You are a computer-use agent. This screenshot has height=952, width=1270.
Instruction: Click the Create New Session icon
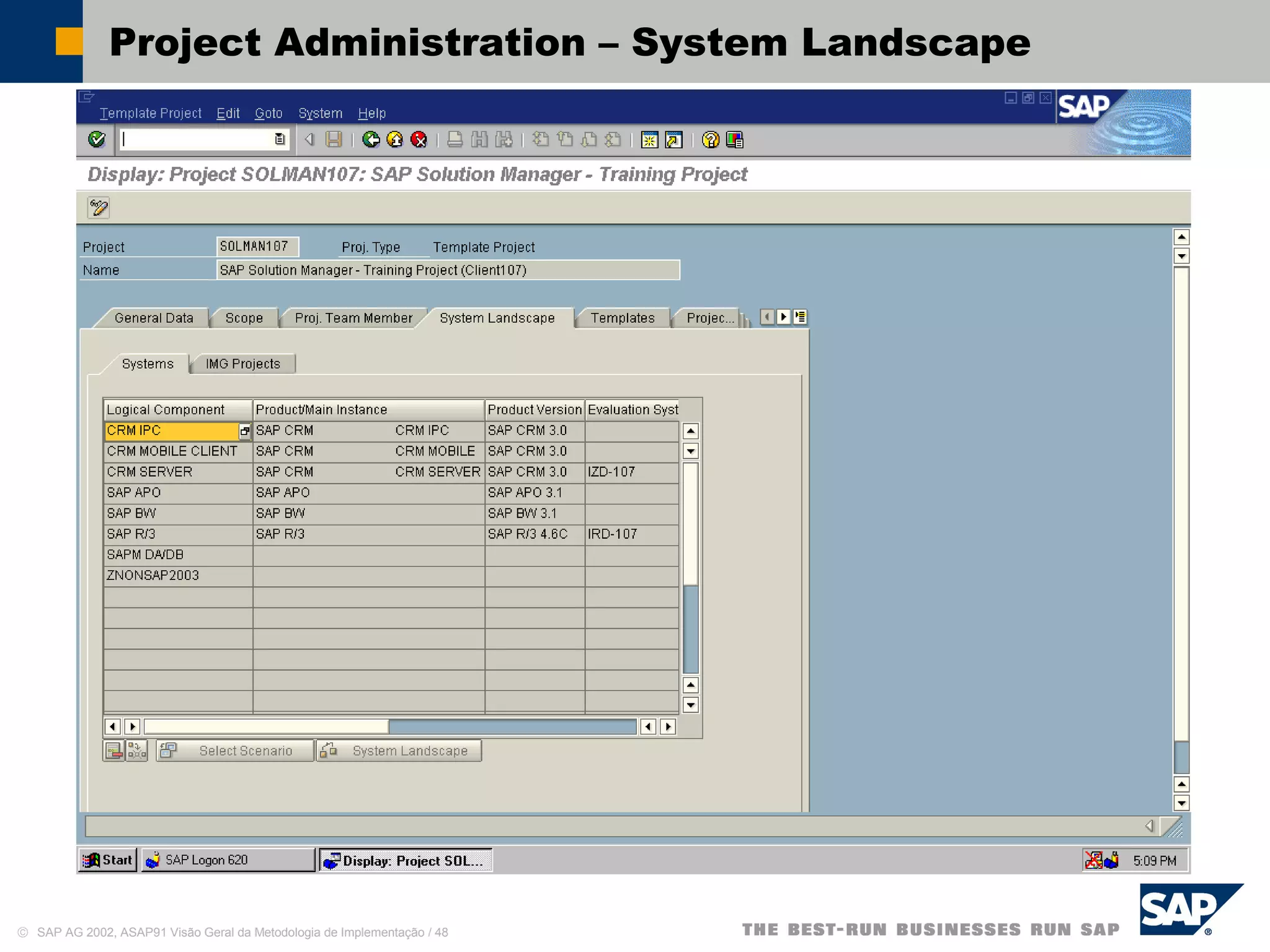[649, 140]
